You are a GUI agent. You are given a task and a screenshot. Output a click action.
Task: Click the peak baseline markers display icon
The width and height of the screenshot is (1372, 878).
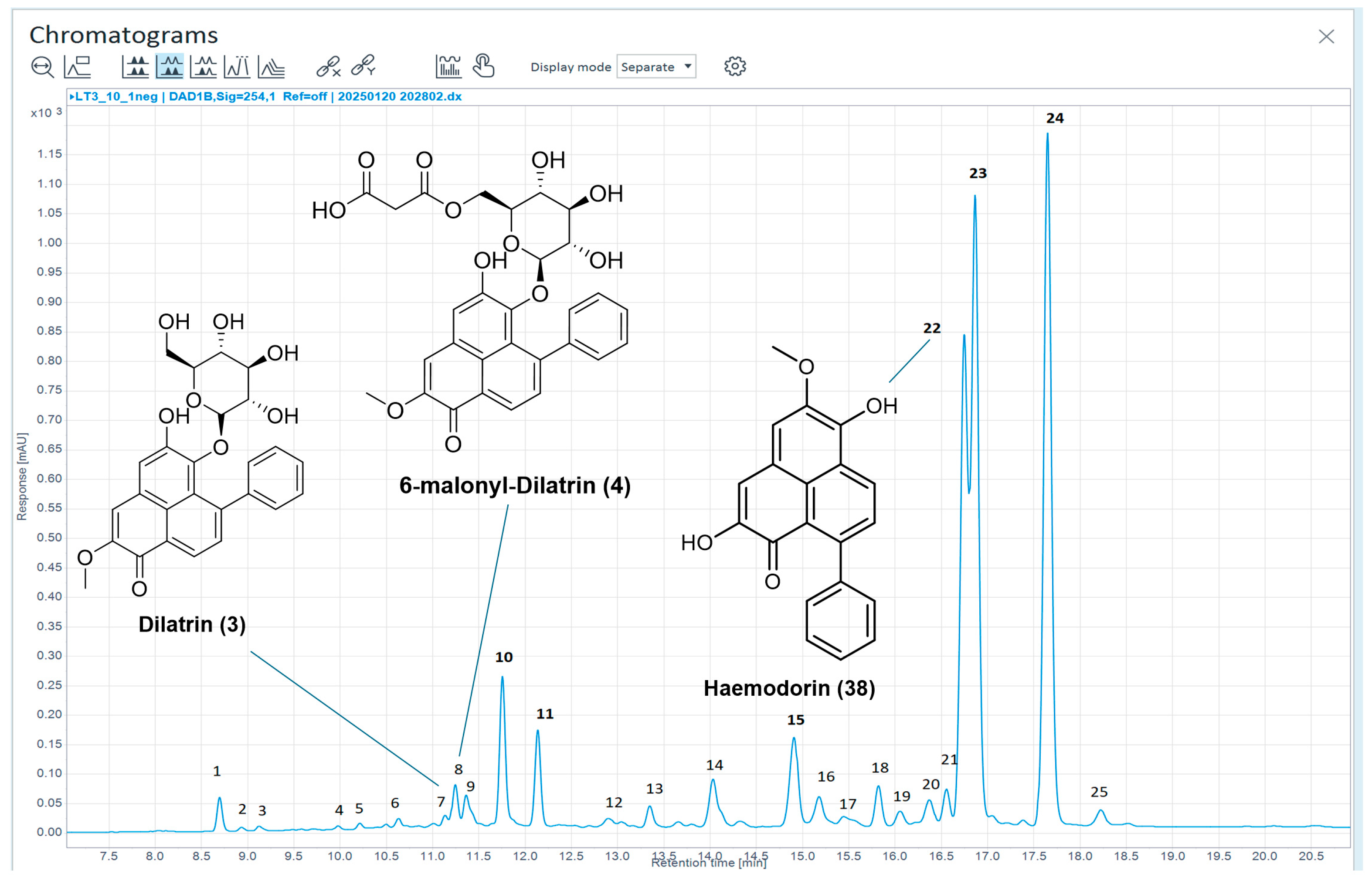[237, 67]
